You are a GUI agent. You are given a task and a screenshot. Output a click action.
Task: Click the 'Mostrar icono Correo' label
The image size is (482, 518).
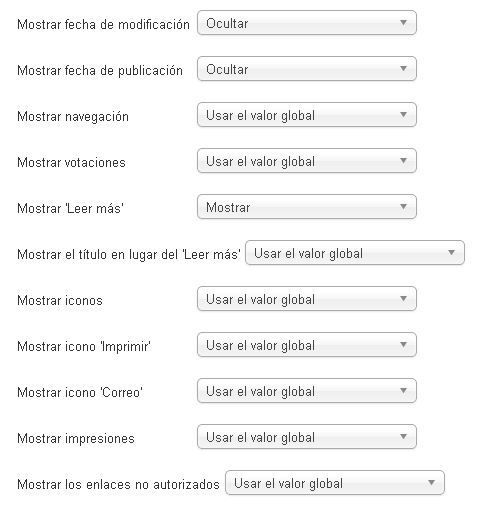[x=80, y=393]
